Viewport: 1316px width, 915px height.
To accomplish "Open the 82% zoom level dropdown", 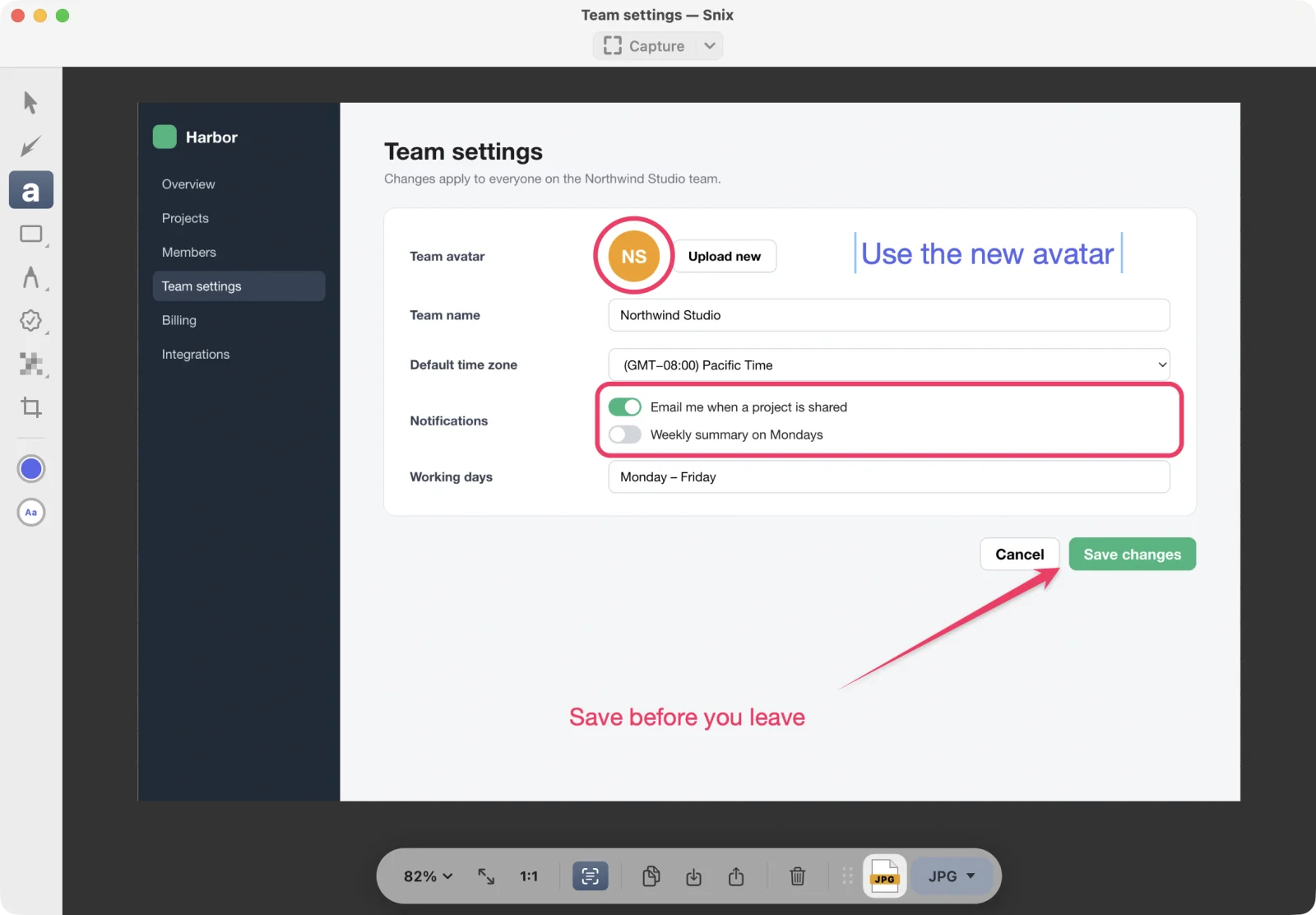I will (x=428, y=876).
